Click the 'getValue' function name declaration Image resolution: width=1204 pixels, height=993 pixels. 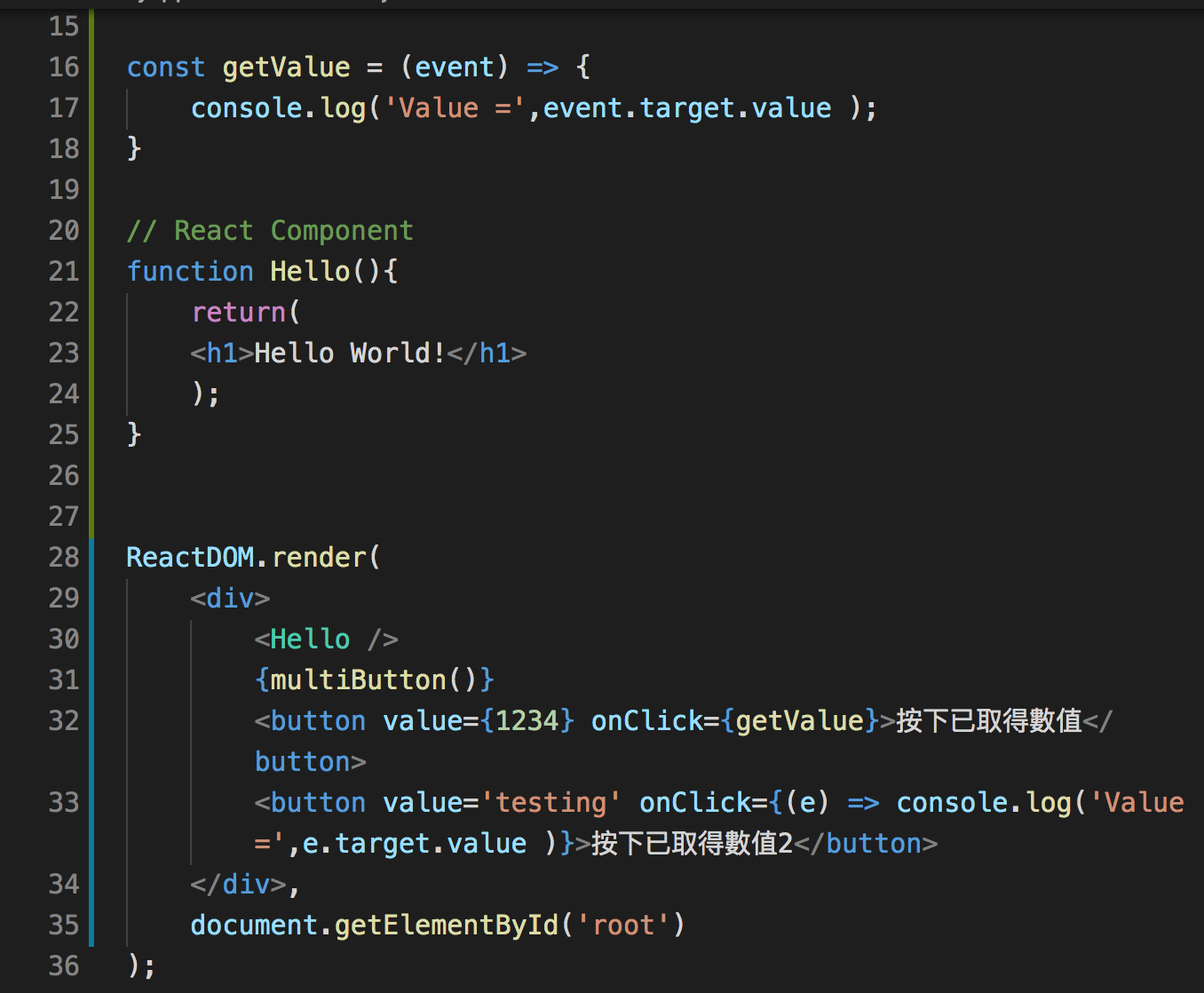287,68
